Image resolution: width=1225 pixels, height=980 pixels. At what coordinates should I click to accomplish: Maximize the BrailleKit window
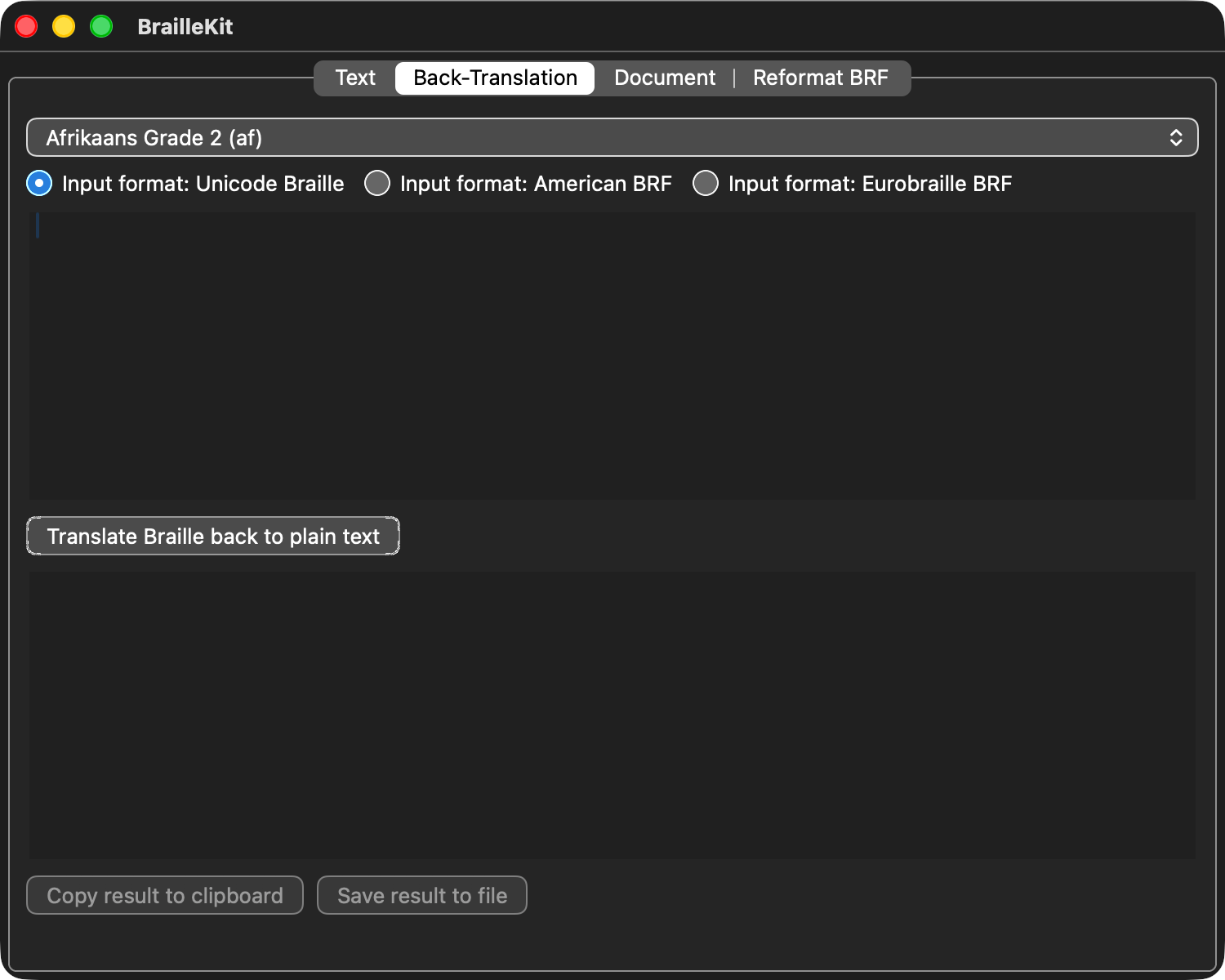pyautogui.click(x=101, y=26)
